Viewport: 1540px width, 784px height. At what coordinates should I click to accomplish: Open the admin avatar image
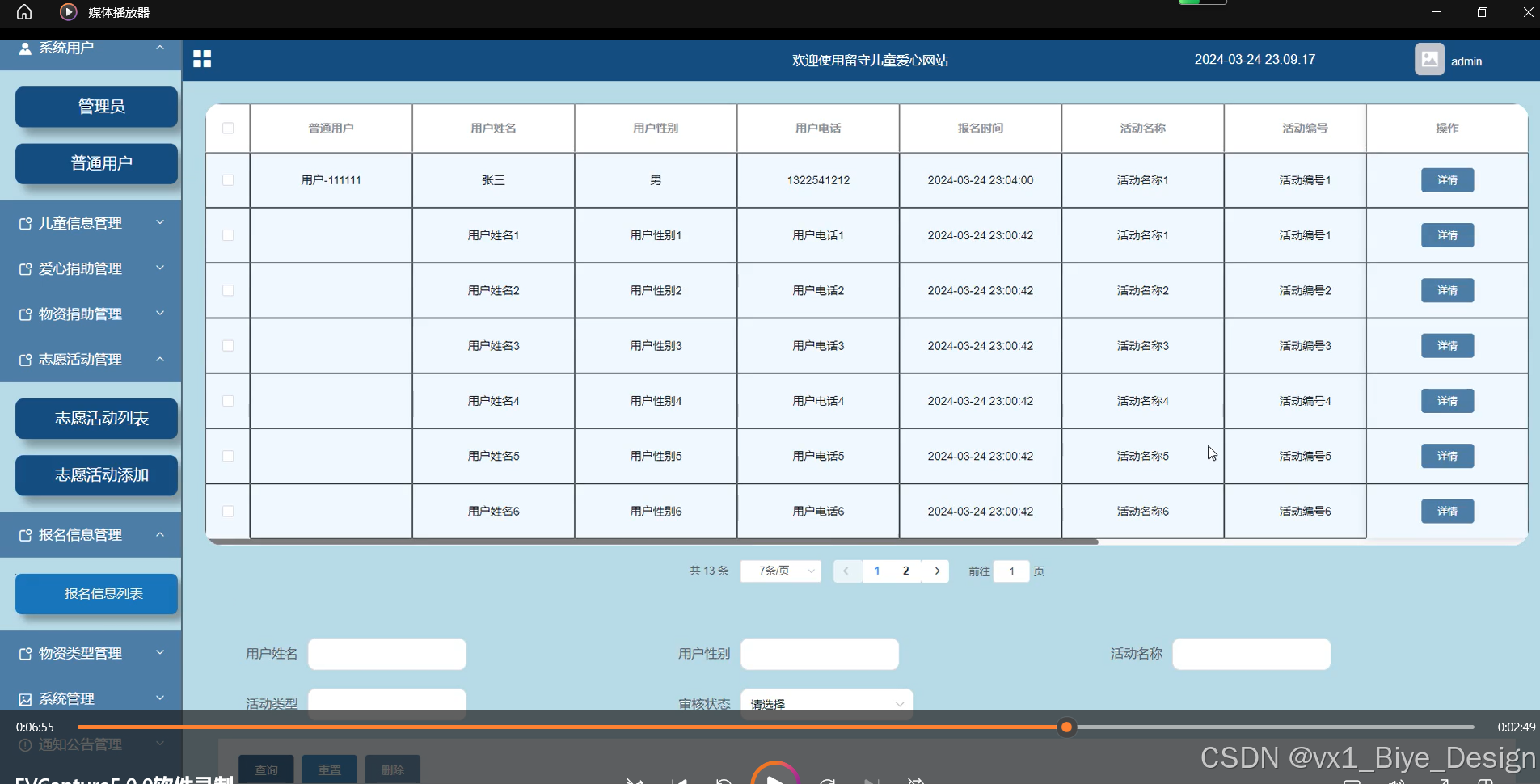click(1429, 60)
